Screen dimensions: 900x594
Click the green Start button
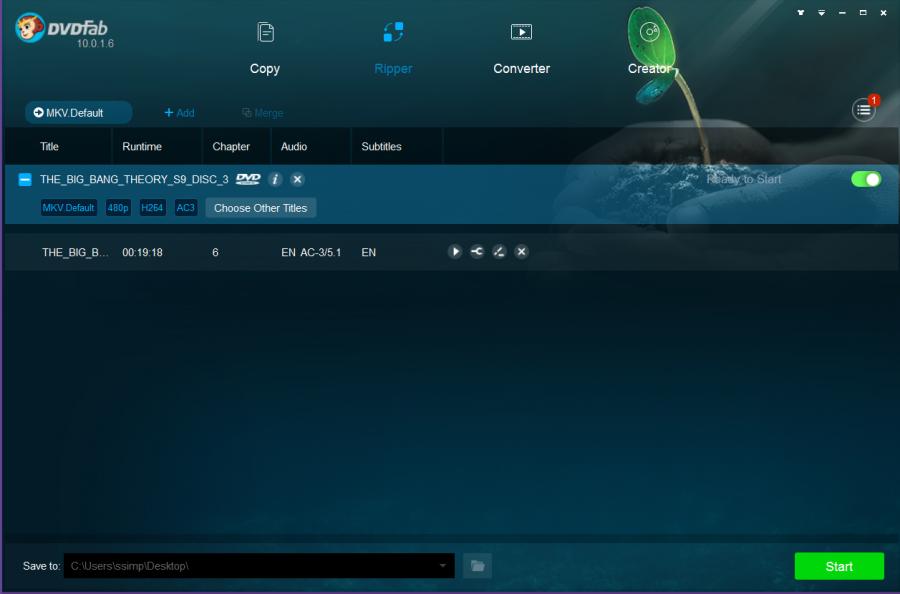click(x=839, y=566)
